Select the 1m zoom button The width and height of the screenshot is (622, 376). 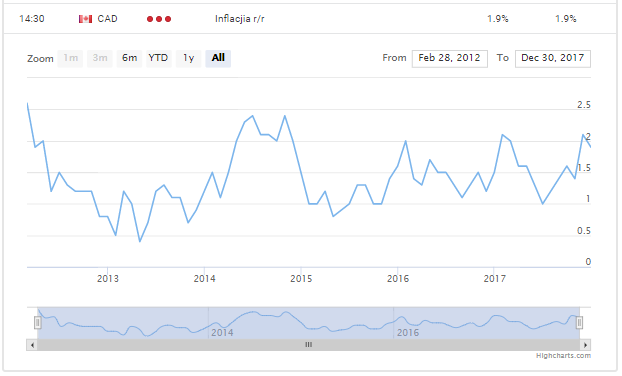click(70, 58)
